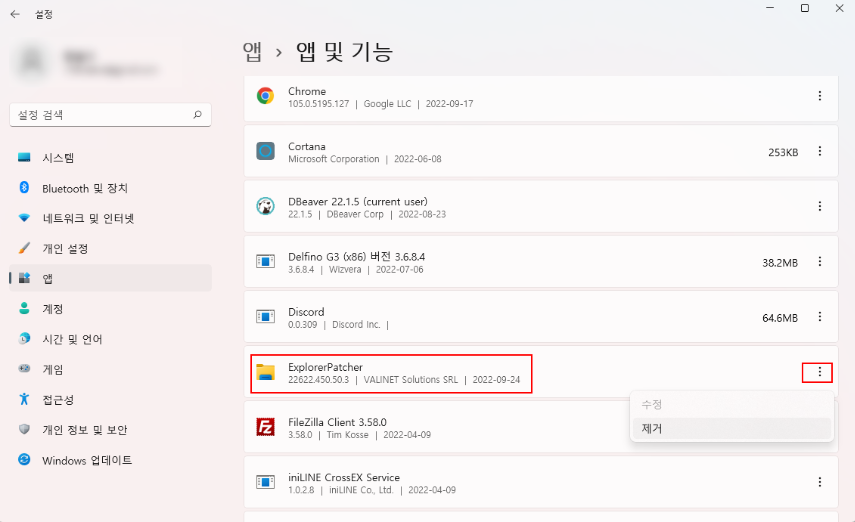Select the Chrome app name text
This screenshot has width=855, height=522.
pos(307,91)
